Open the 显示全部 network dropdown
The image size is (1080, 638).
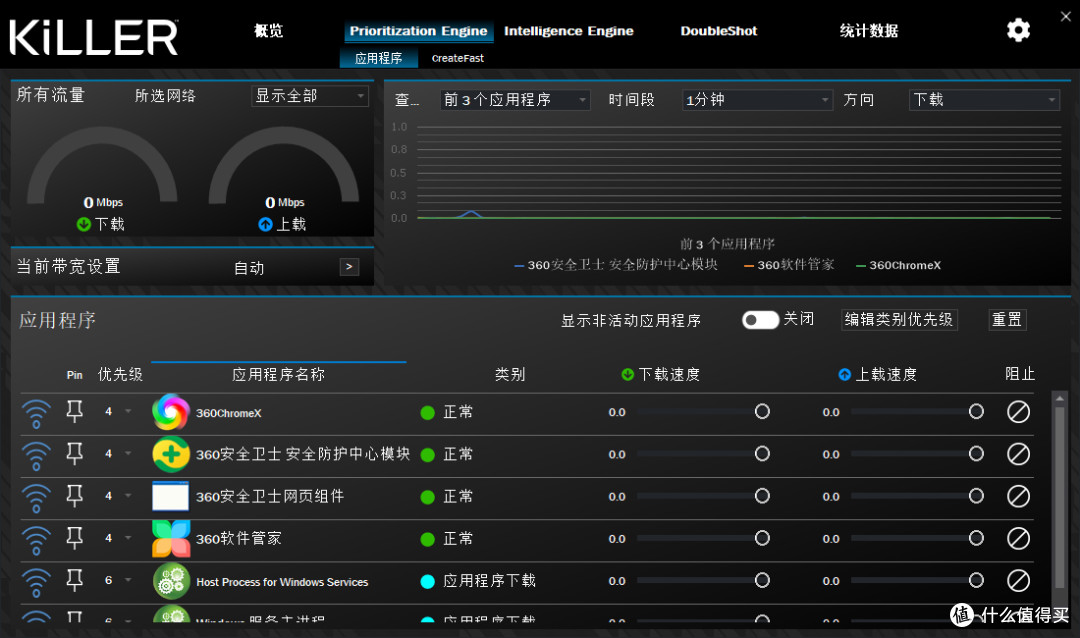[309, 96]
